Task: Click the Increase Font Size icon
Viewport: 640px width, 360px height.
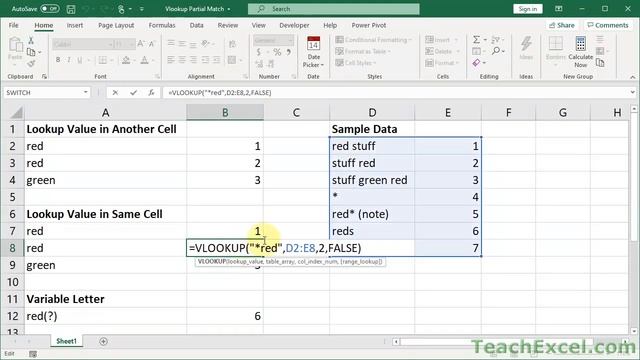Action: pos(141,44)
